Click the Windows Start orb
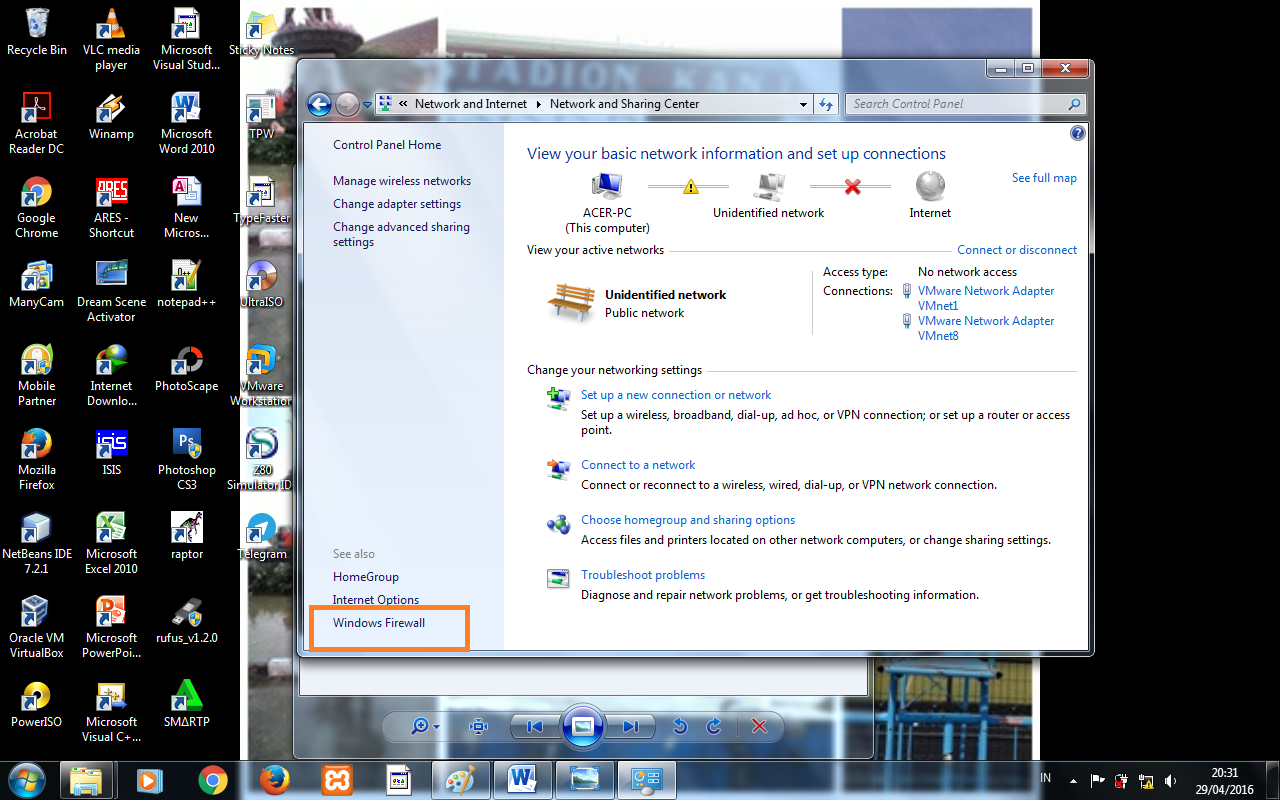This screenshot has width=1280, height=800. (27, 779)
